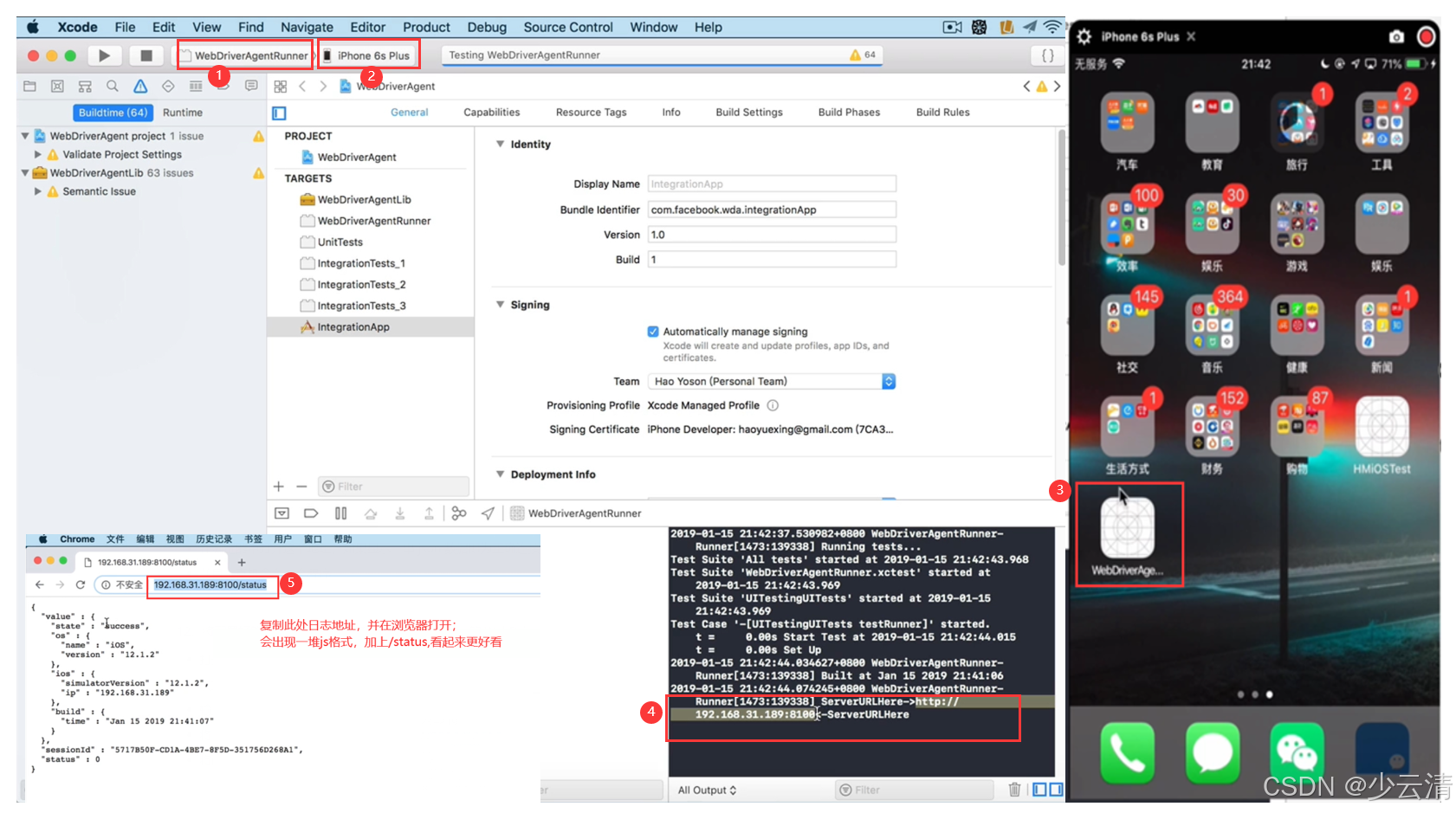
Task: Go forward in editor history
Action: pyautogui.click(x=323, y=87)
